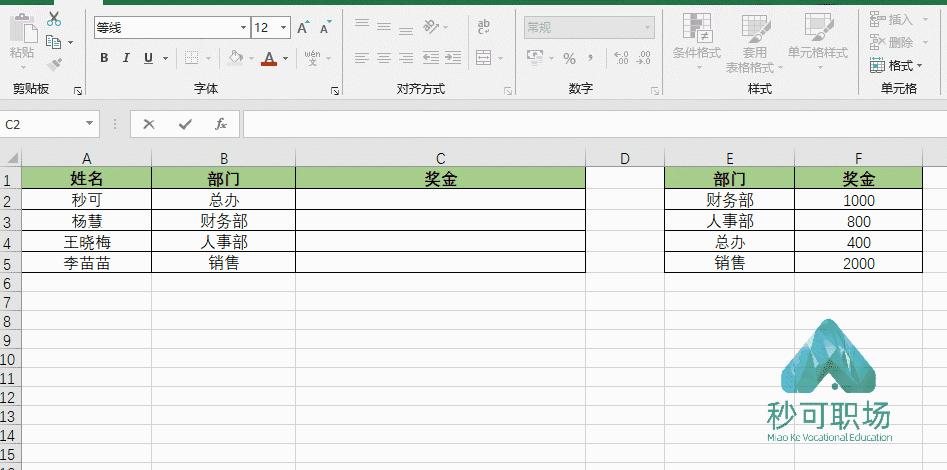This screenshot has height=470, width=947.
Task: Click the center horizontally icon
Action: (384, 58)
